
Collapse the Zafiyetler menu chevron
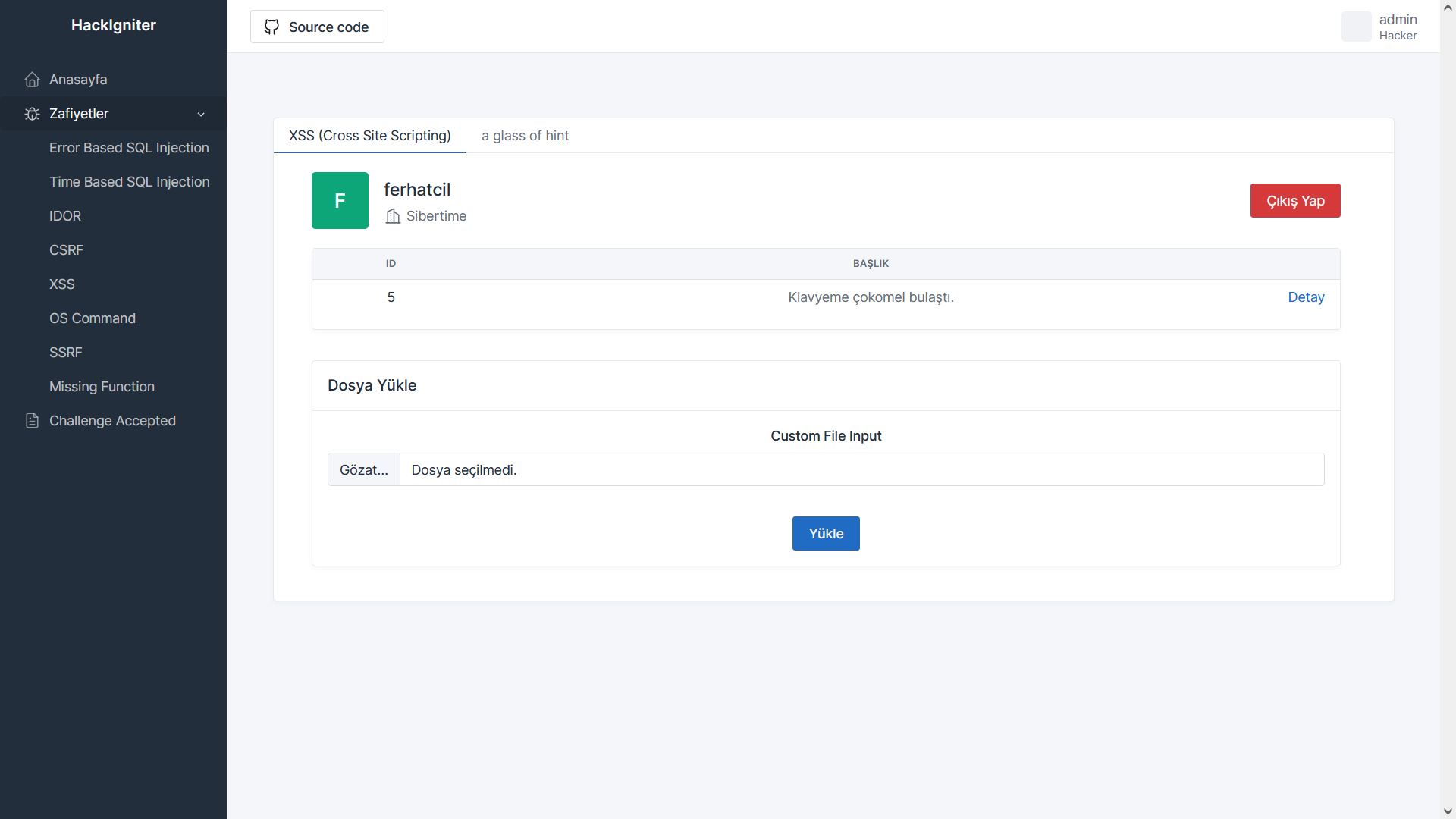[201, 115]
